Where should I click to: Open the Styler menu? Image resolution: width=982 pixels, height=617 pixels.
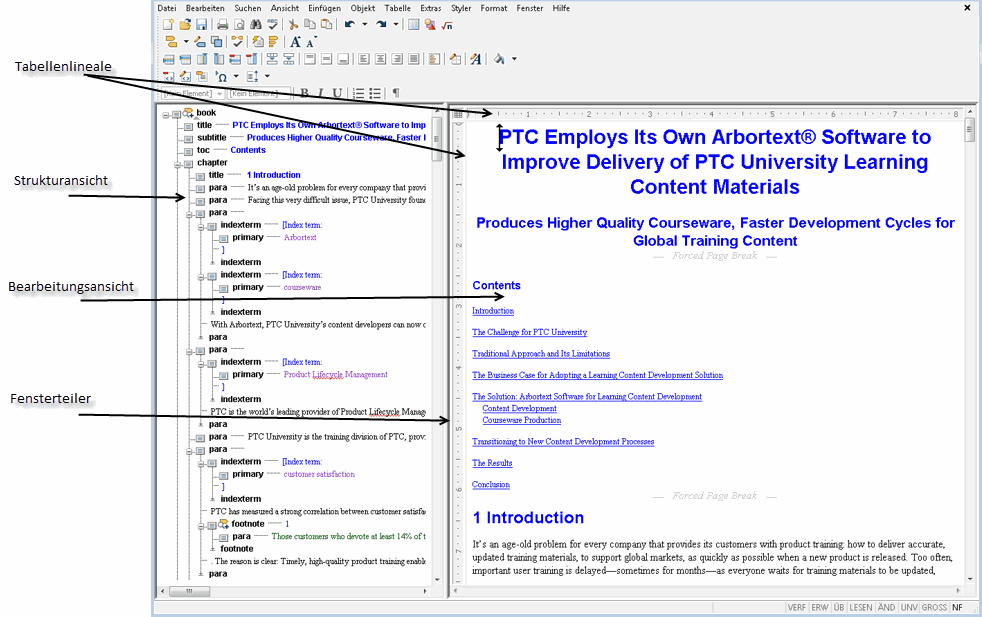point(461,8)
